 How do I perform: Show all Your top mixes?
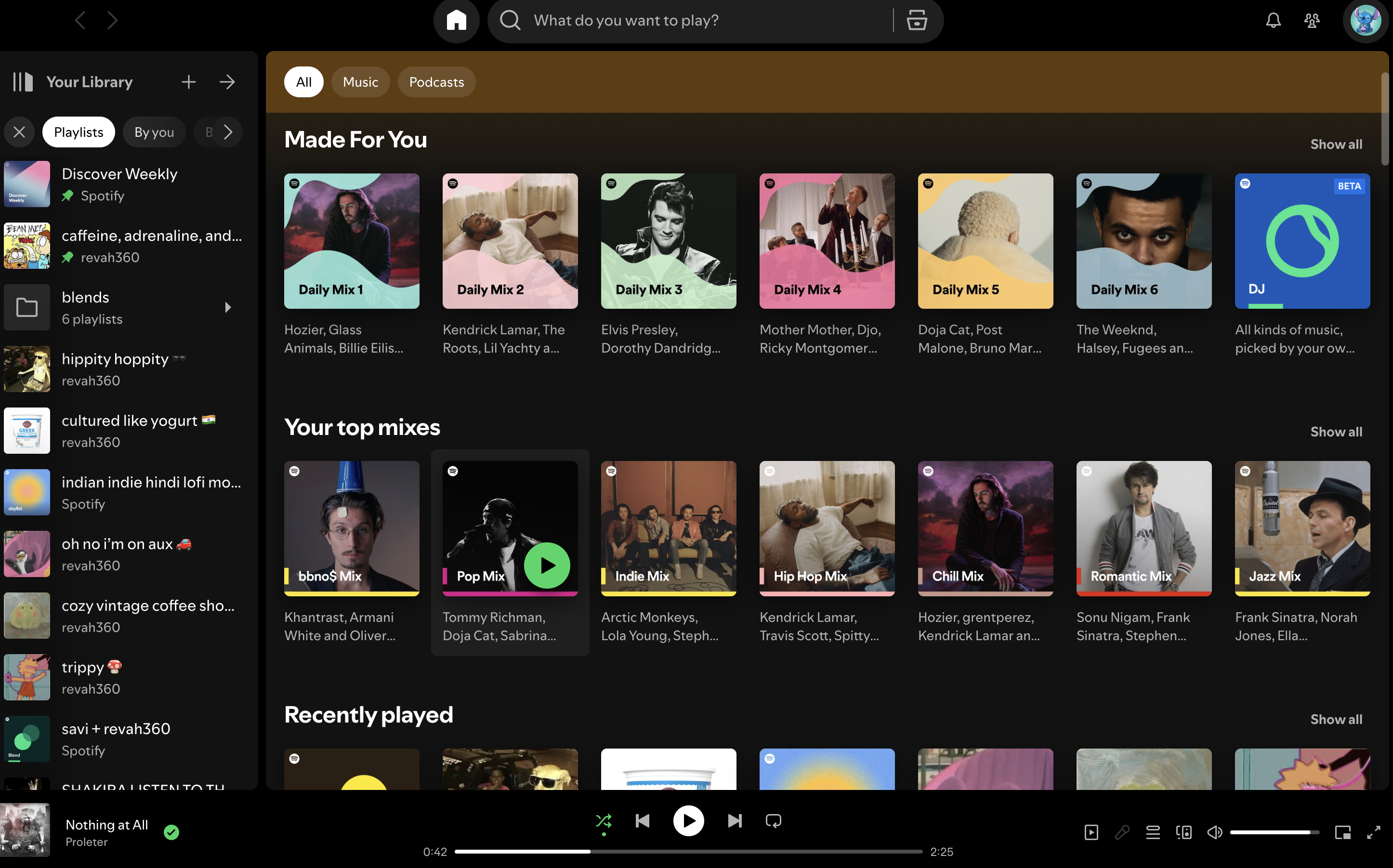[x=1336, y=432]
